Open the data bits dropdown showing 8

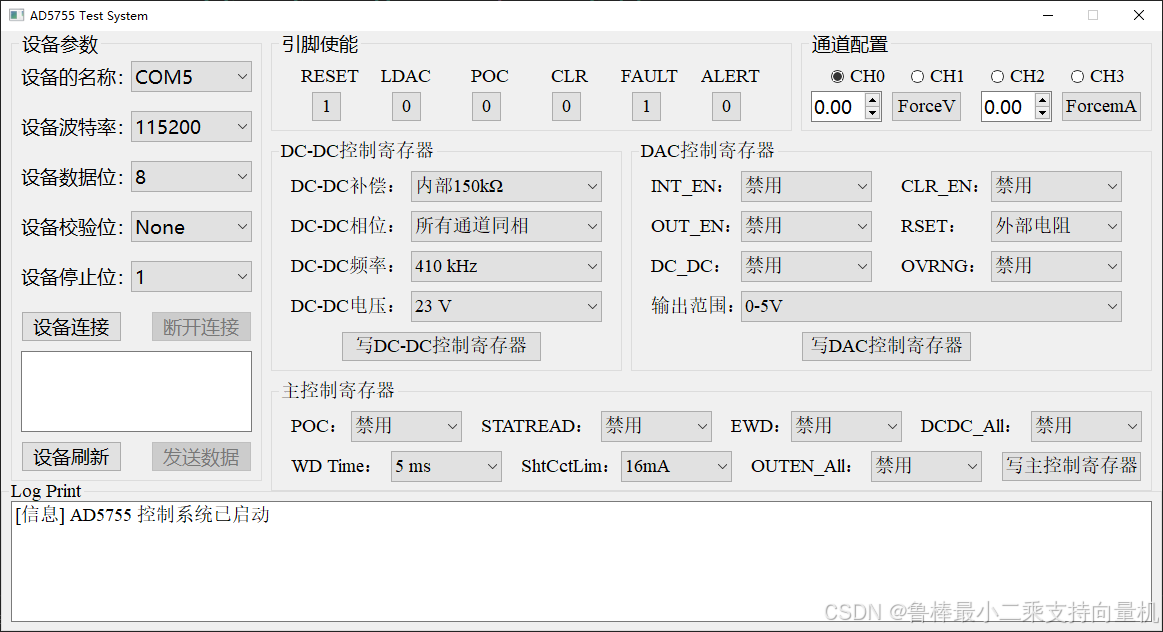tap(191, 177)
